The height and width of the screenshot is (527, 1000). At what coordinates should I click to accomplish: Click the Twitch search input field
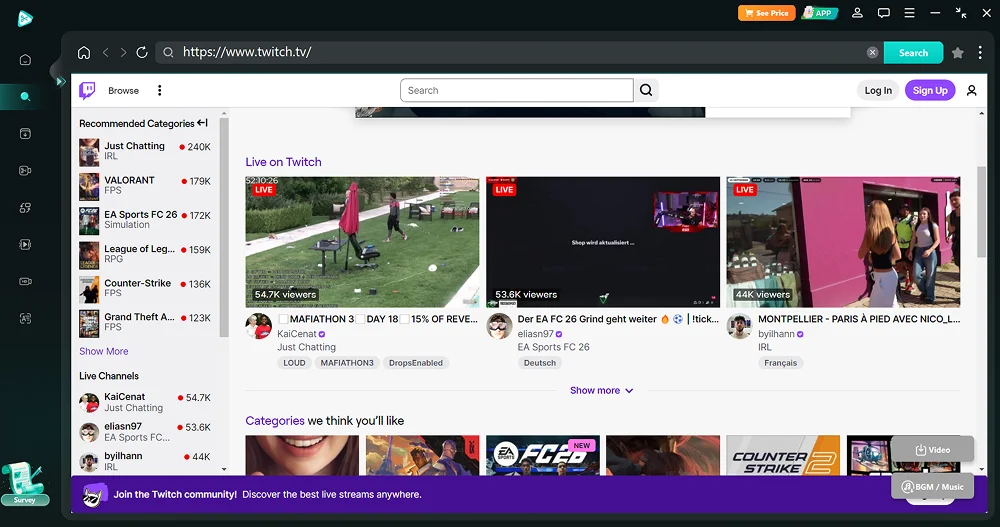point(516,90)
